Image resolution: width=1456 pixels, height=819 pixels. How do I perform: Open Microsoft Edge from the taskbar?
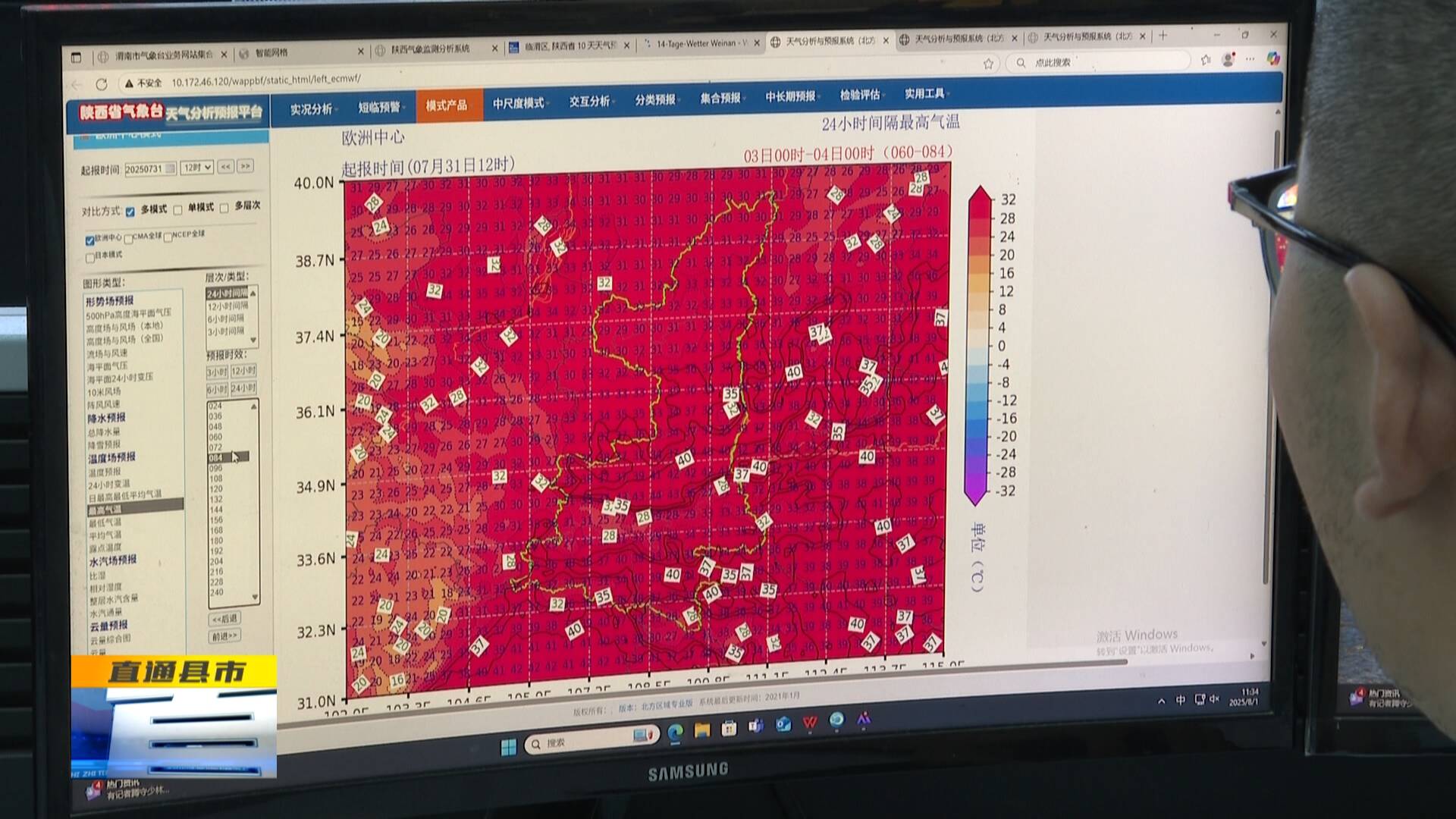pyautogui.click(x=675, y=731)
